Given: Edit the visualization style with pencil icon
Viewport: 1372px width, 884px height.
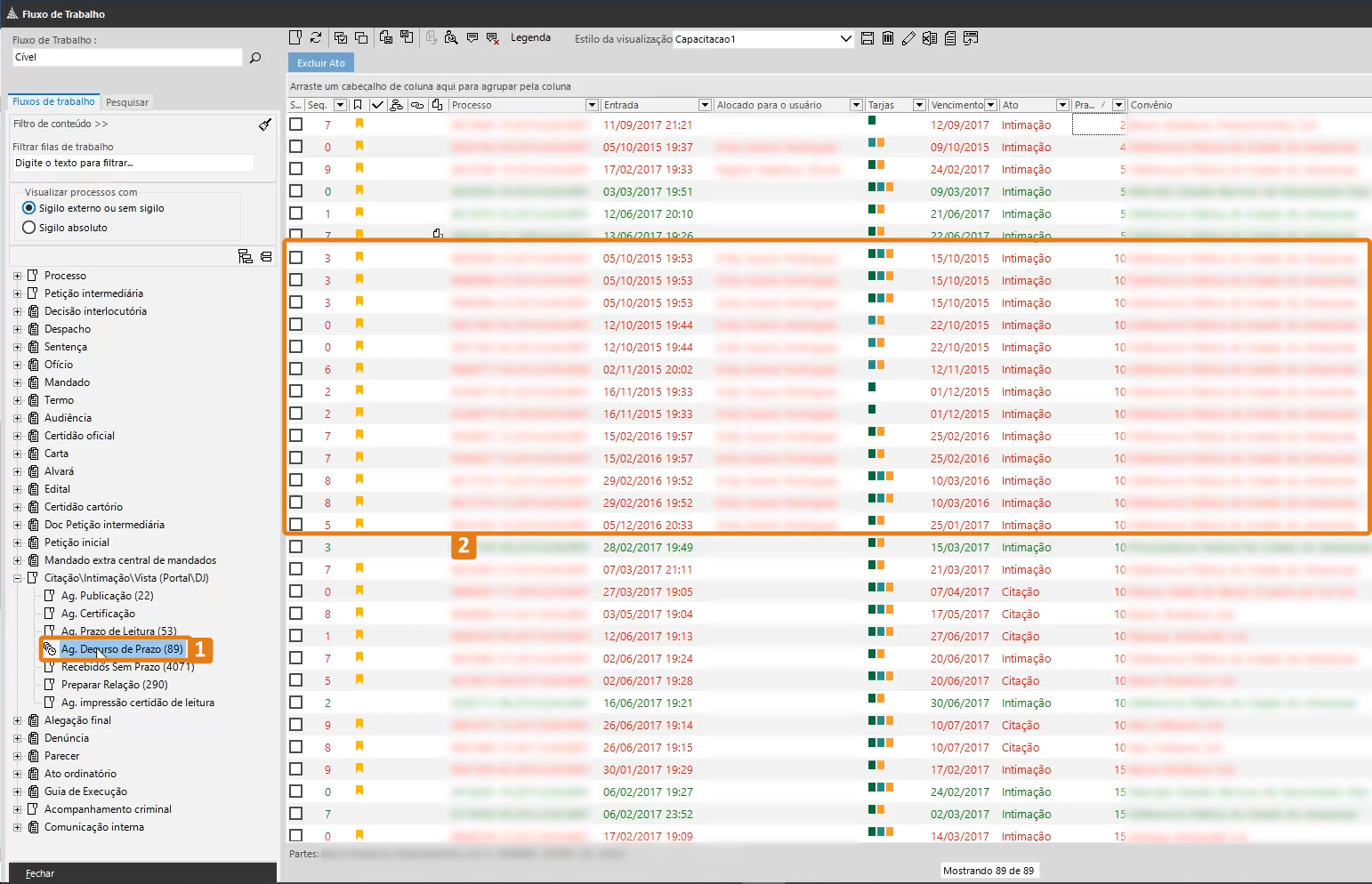Looking at the screenshot, I should [908, 38].
